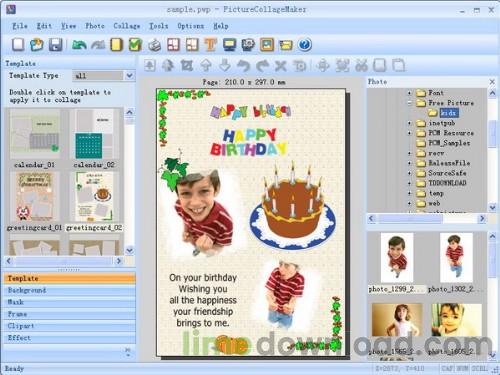Select the birthday cake clipart on canvas

[x=293, y=205]
